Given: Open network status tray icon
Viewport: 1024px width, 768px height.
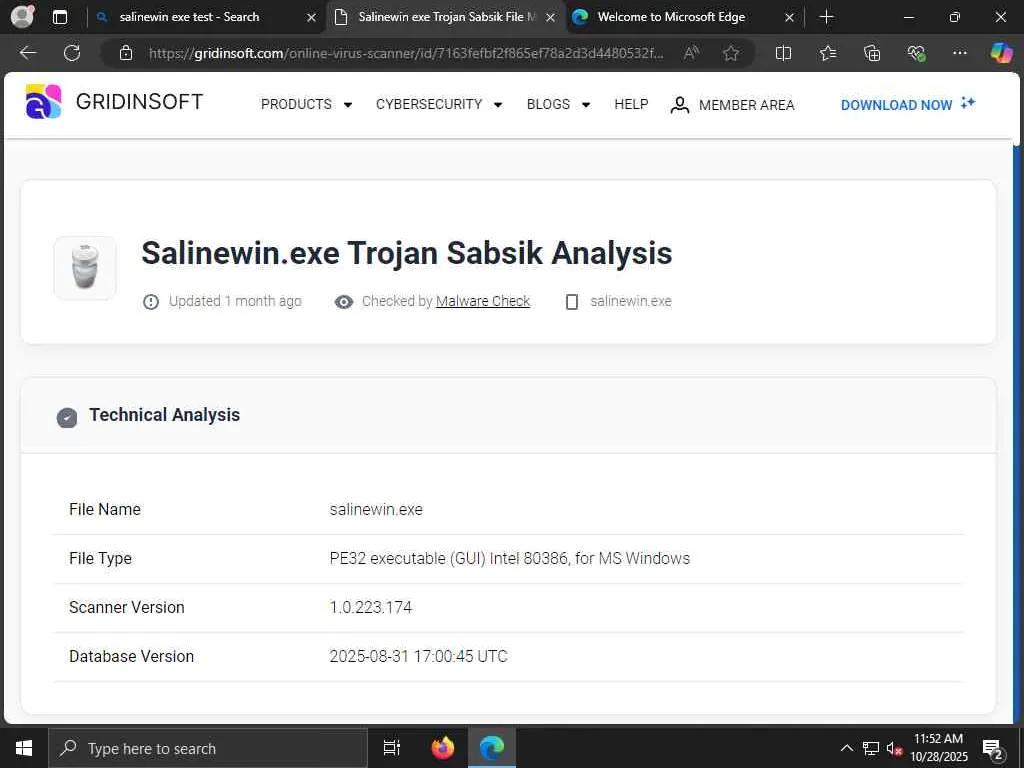Looking at the screenshot, I should [871, 748].
